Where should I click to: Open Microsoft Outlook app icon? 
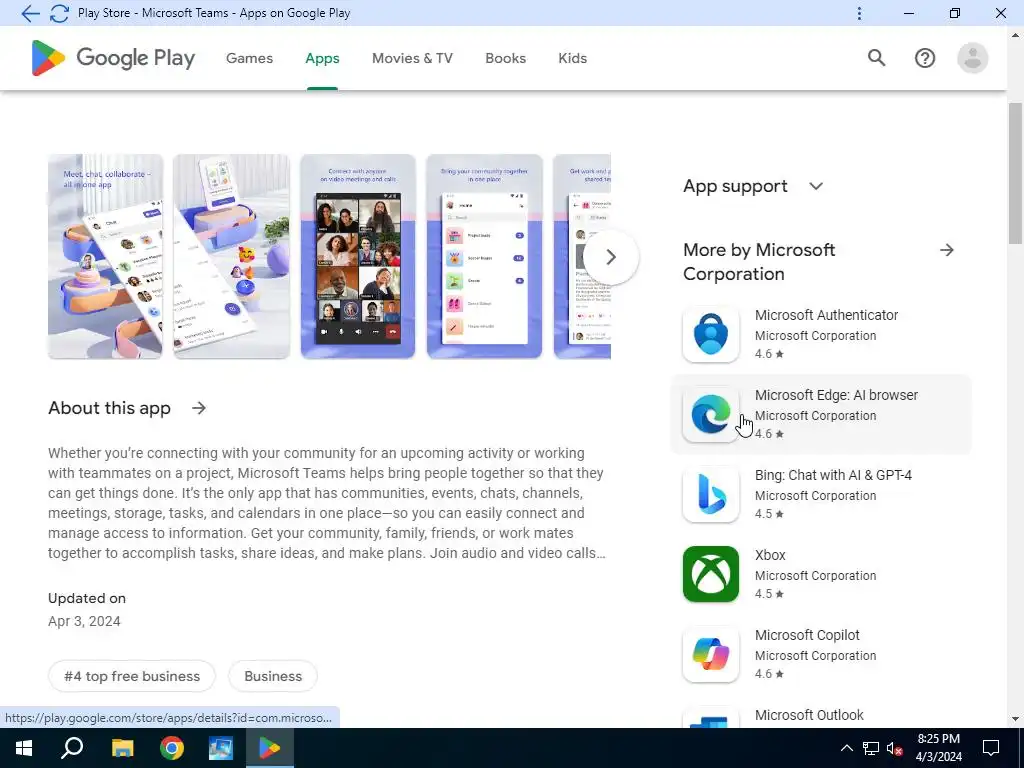click(711, 717)
